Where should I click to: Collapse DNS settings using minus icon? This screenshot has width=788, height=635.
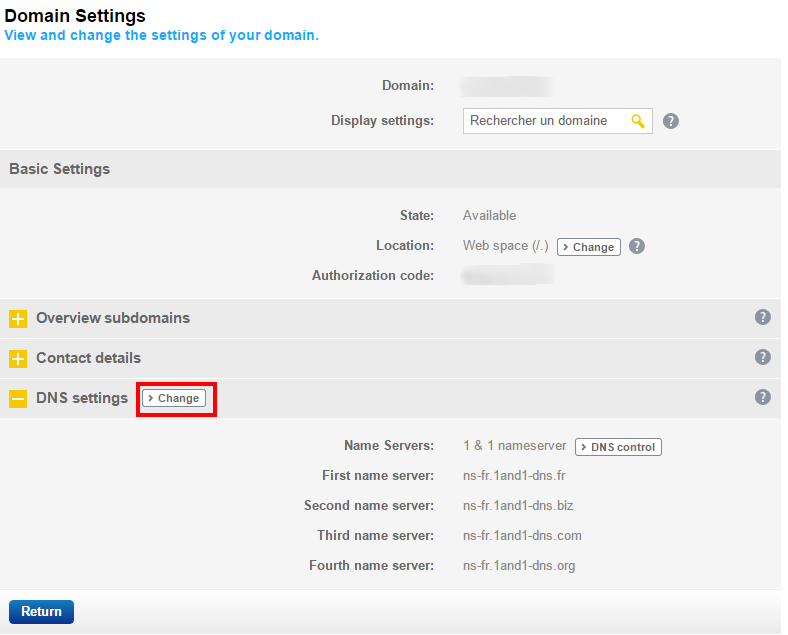[18, 399]
